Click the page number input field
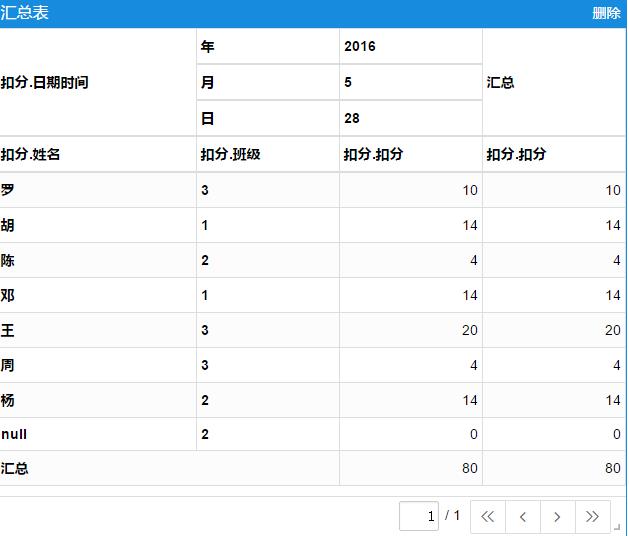This screenshot has width=629, height=536. point(419,516)
